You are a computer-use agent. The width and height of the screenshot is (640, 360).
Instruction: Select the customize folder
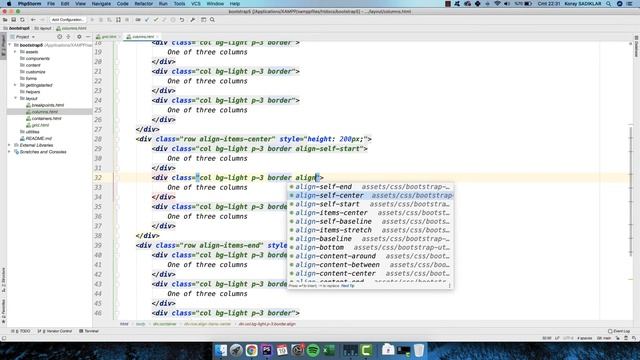coord(35,72)
